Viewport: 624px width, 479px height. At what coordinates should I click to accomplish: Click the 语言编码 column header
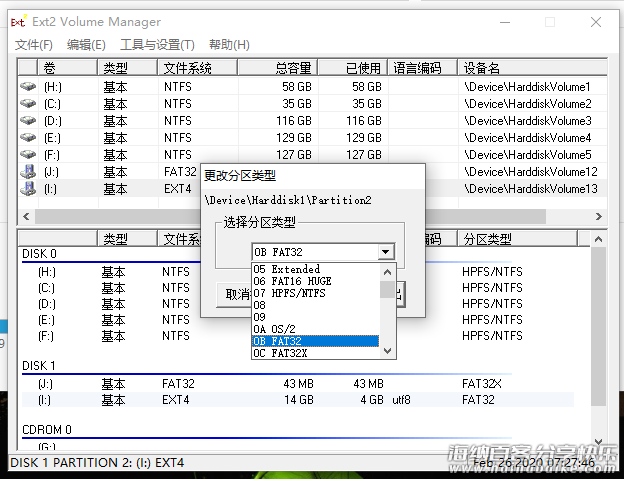[423, 68]
